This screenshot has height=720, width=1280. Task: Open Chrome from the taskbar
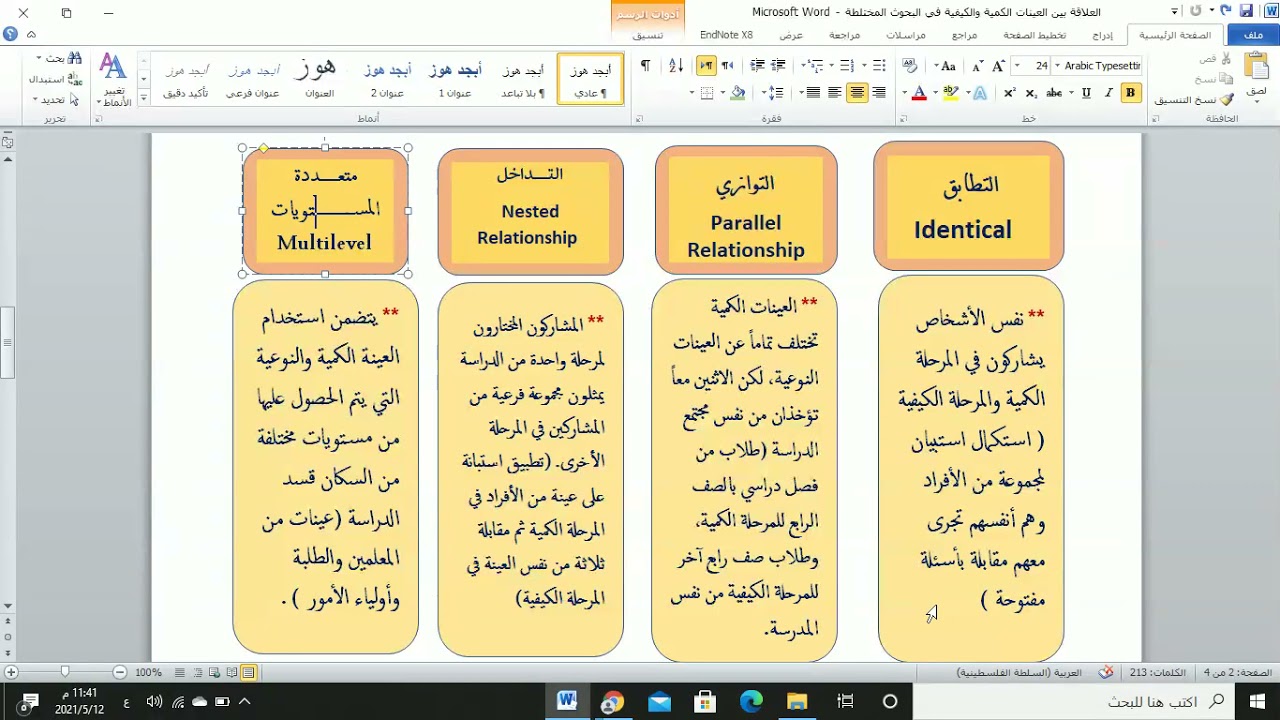612,702
